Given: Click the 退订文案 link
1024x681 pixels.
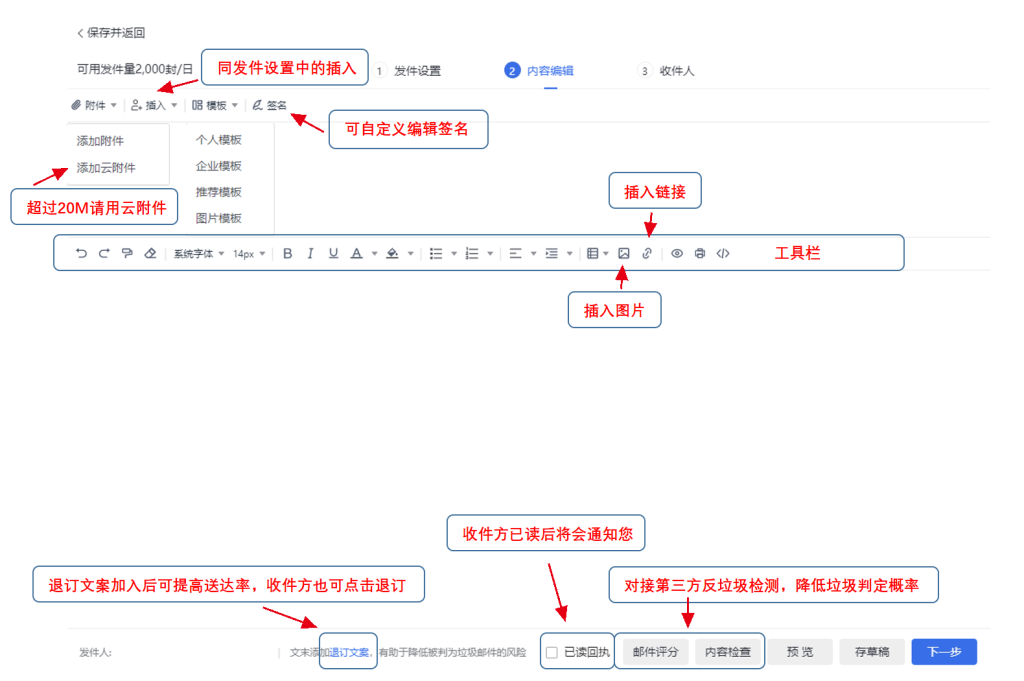Looking at the screenshot, I should [350, 653].
